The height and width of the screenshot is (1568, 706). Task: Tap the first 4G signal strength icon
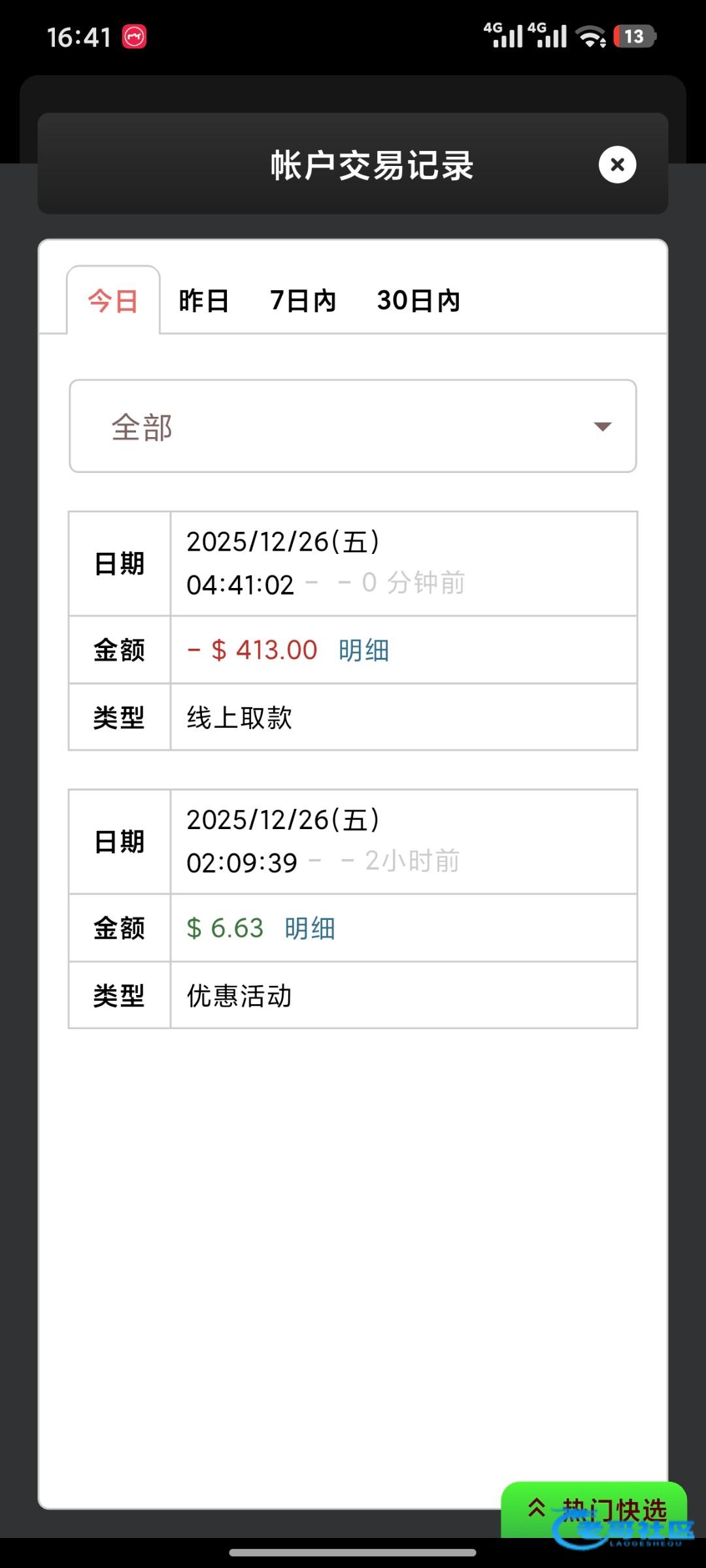tap(503, 35)
